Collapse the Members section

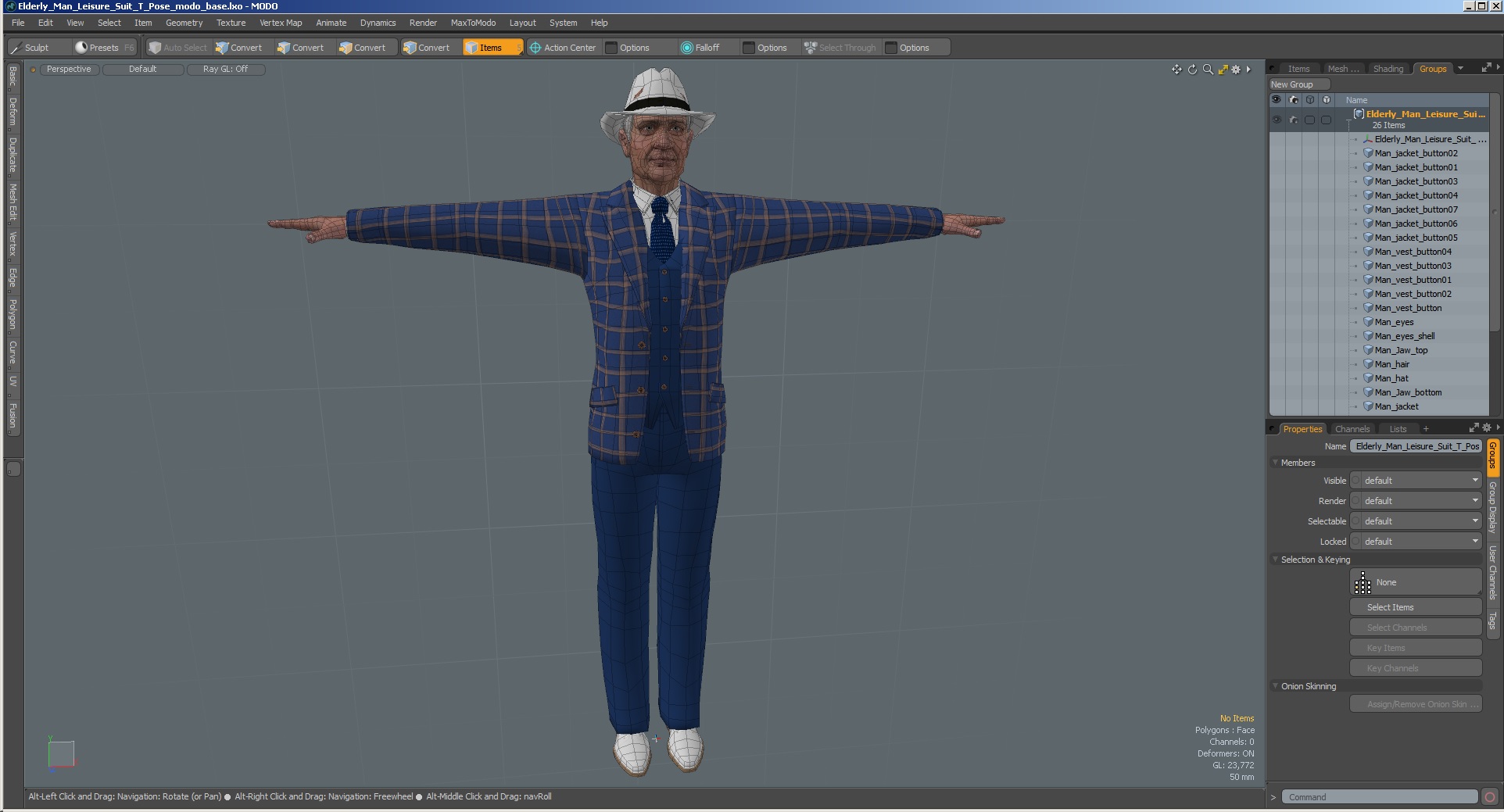click(x=1275, y=463)
